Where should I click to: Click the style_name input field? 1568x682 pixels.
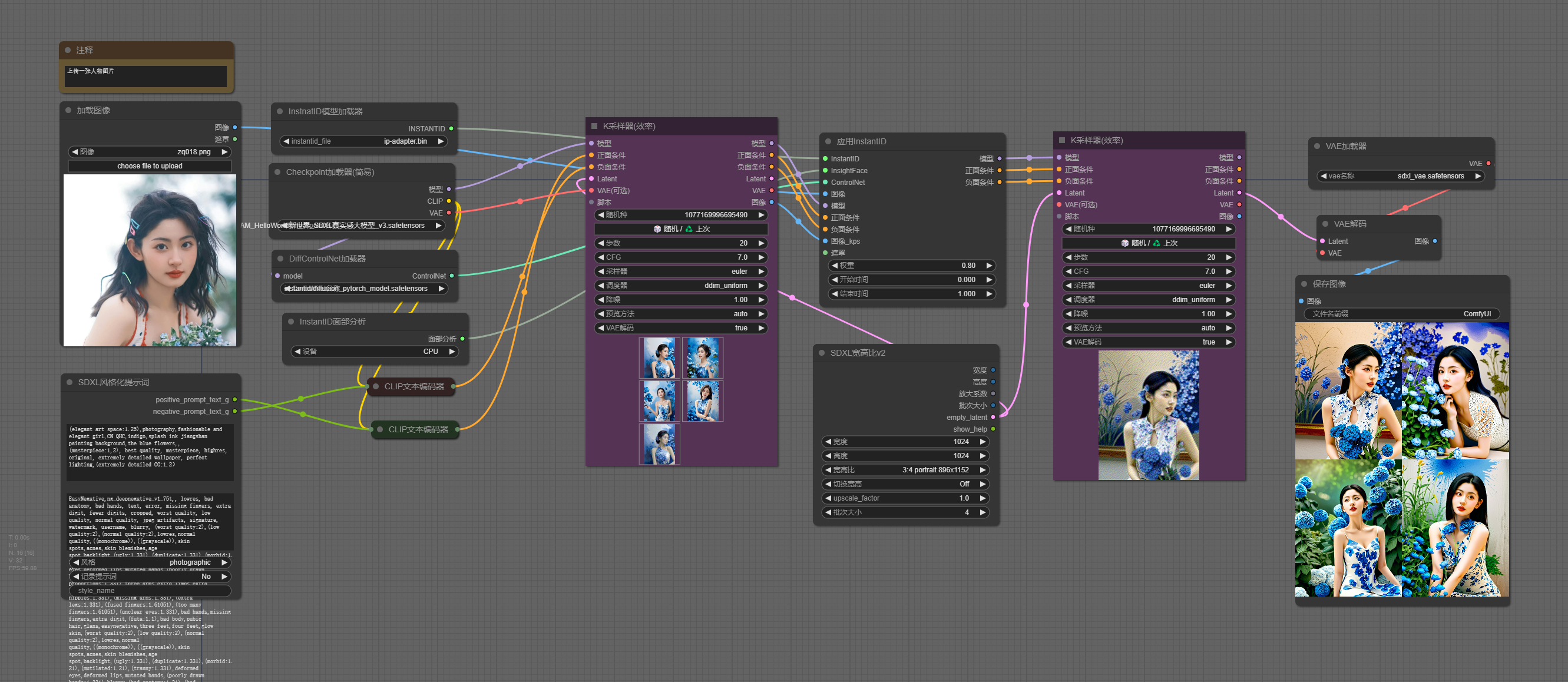click(x=150, y=590)
